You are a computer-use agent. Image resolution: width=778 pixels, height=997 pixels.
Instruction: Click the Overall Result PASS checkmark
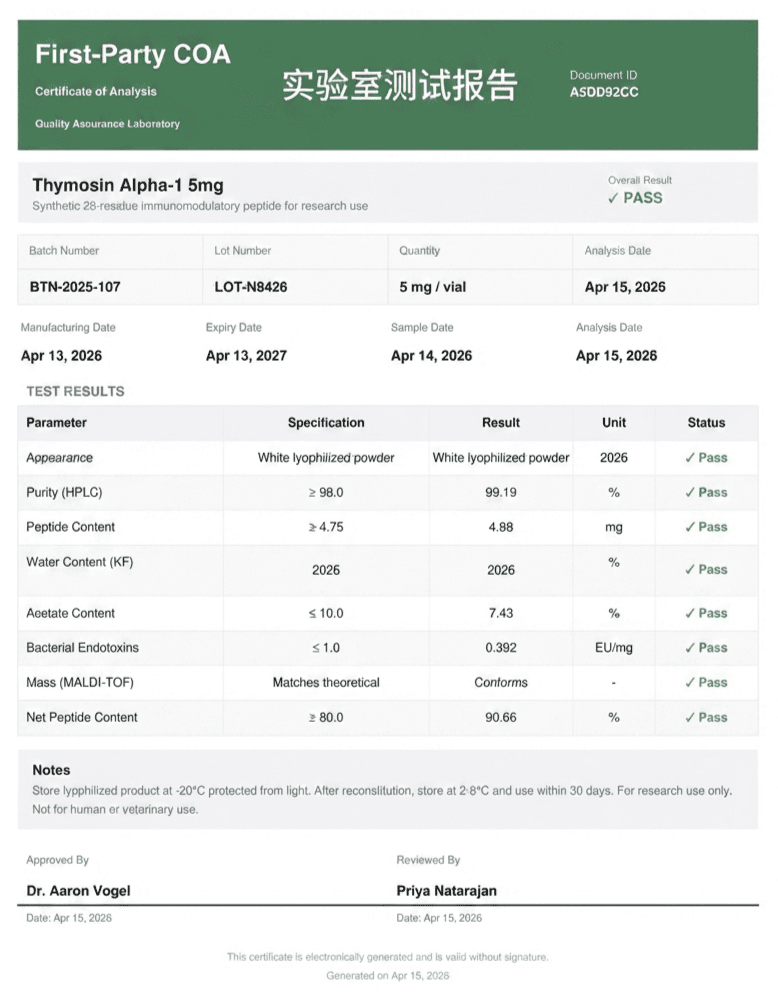click(613, 198)
